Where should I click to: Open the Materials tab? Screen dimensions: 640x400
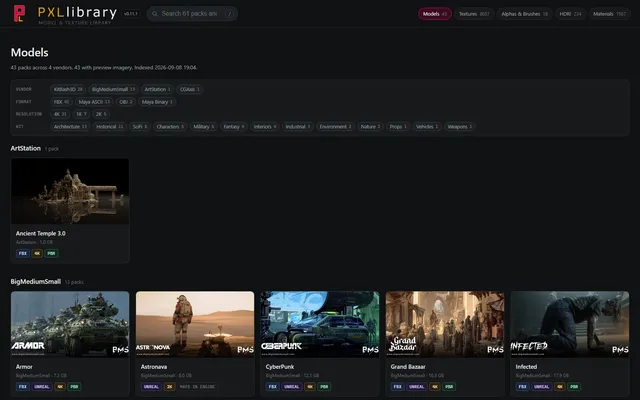pos(609,14)
